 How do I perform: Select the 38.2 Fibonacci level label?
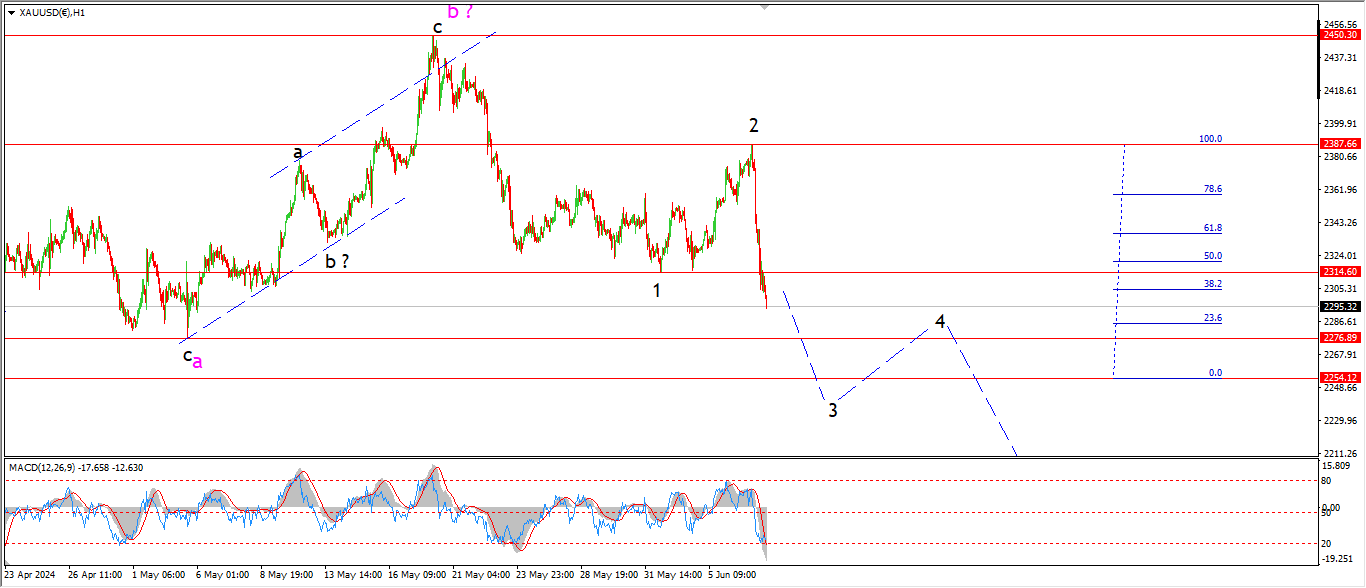pyautogui.click(x=1212, y=284)
